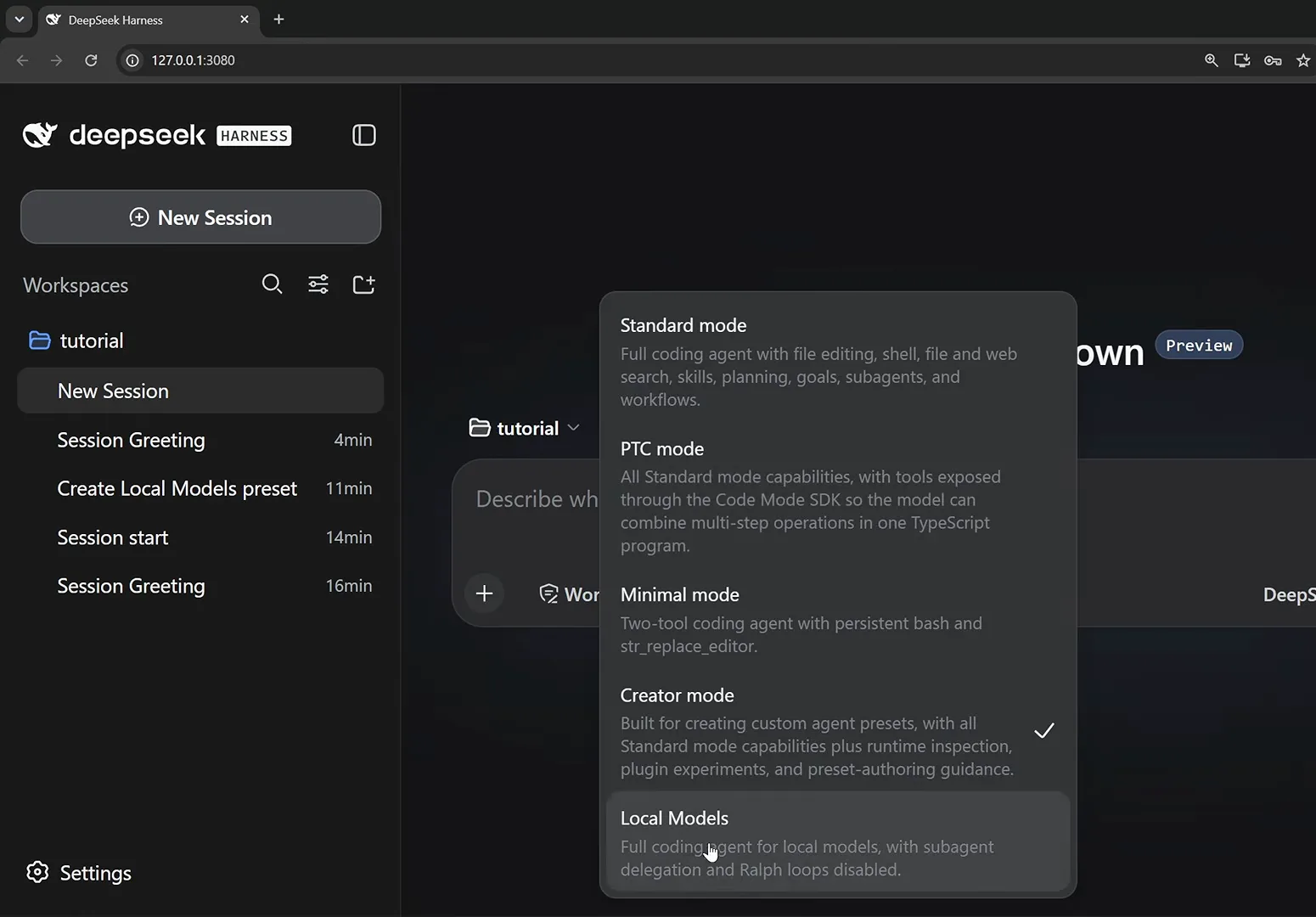This screenshot has height=917, width=1316.
Task: Select Minimal mode option
Action: click(x=838, y=620)
